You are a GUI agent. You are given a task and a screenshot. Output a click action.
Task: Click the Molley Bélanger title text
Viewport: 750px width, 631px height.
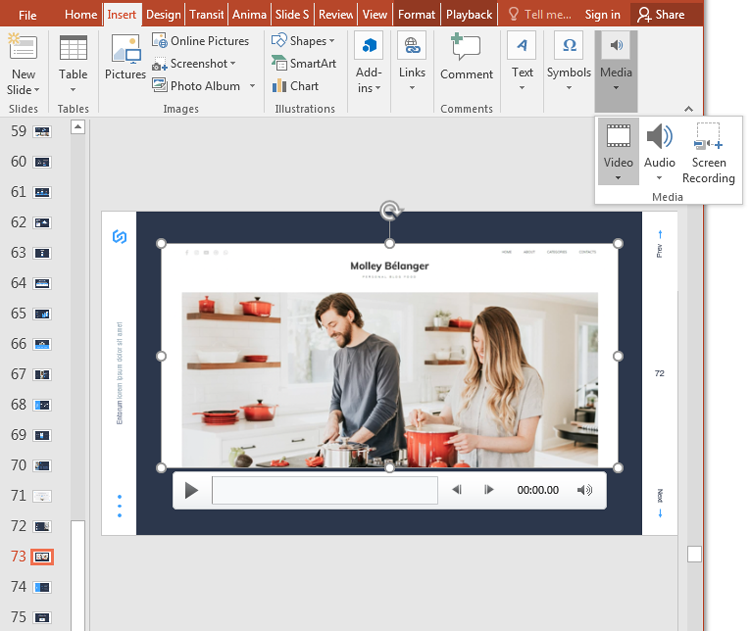coord(389,266)
